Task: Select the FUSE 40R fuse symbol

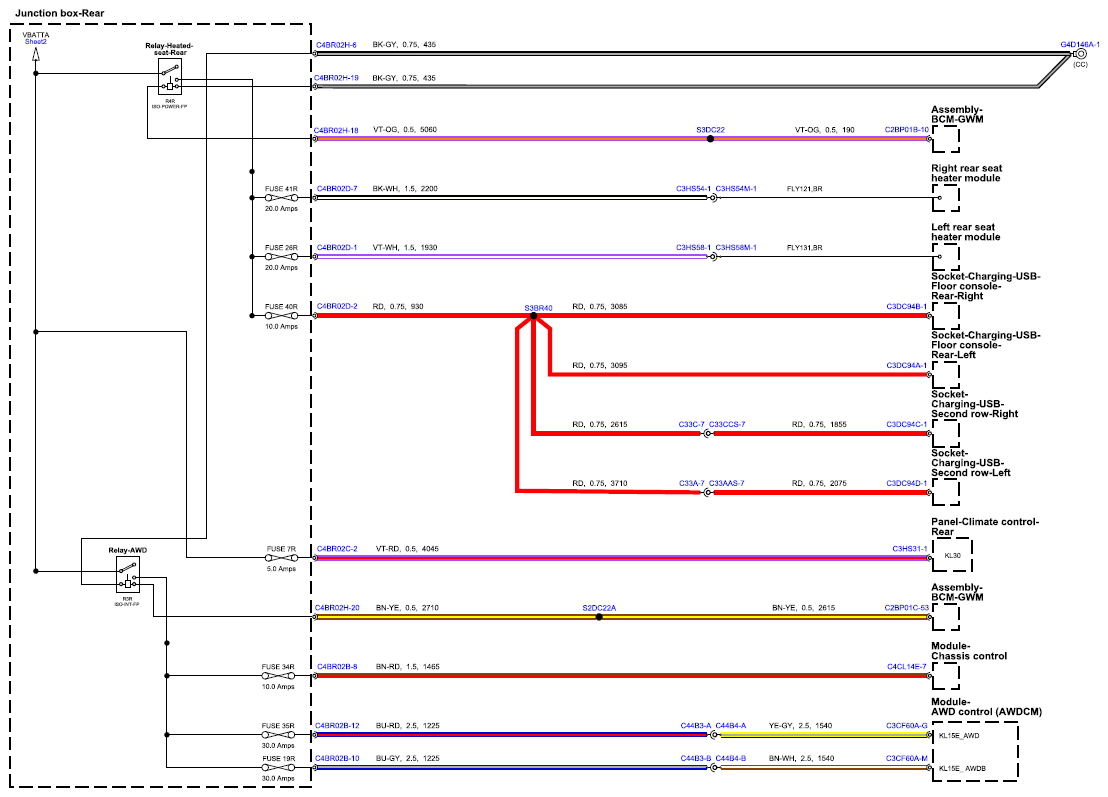Action: click(281, 316)
